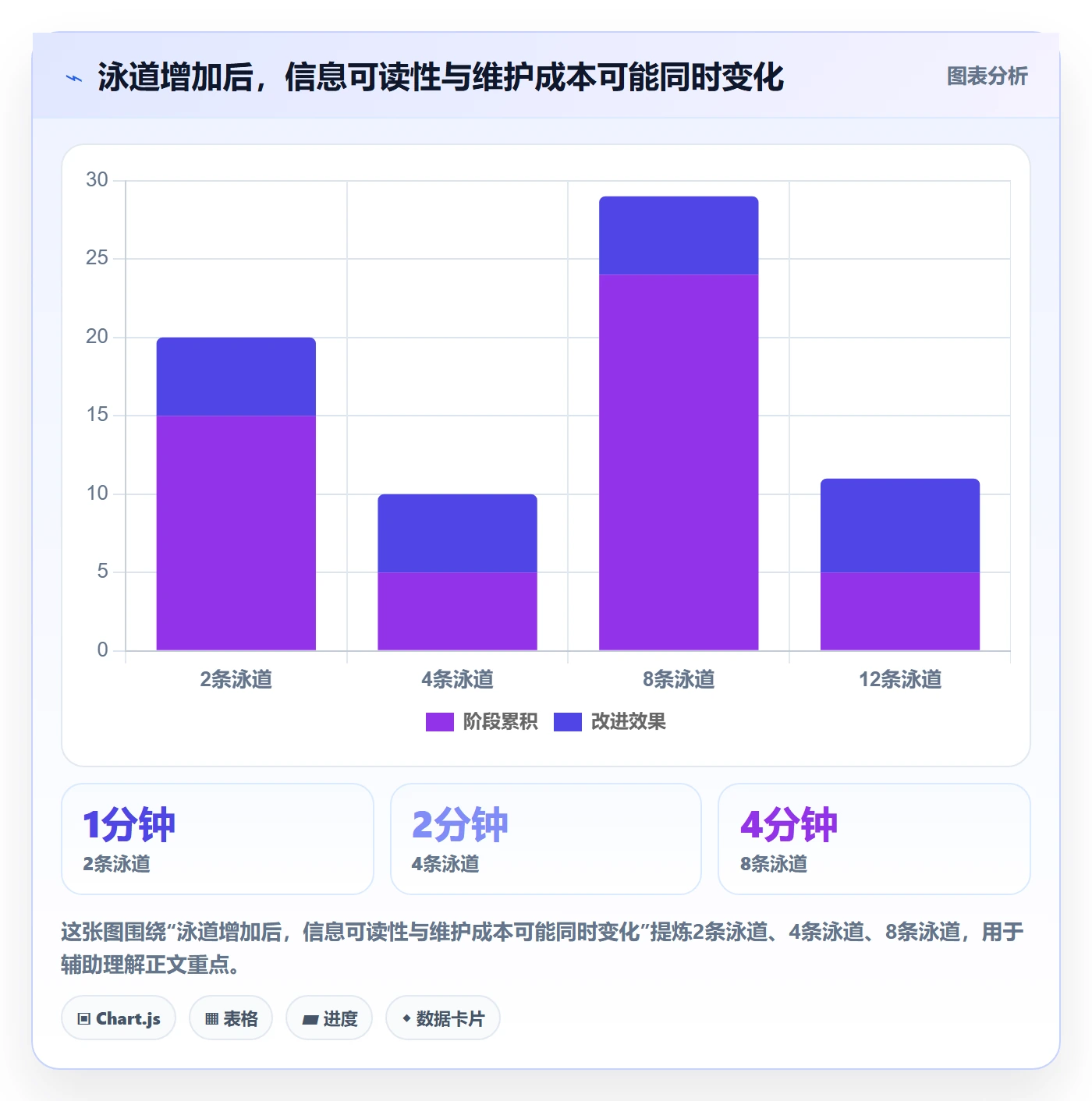Click the purple segment of the 2条泳道 bar

click(x=236, y=533)
